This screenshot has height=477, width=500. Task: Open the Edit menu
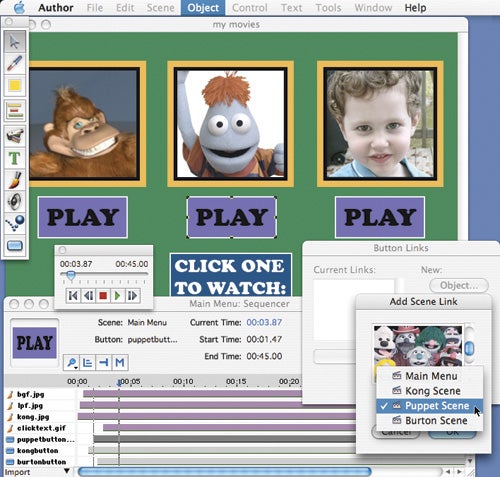125,7
